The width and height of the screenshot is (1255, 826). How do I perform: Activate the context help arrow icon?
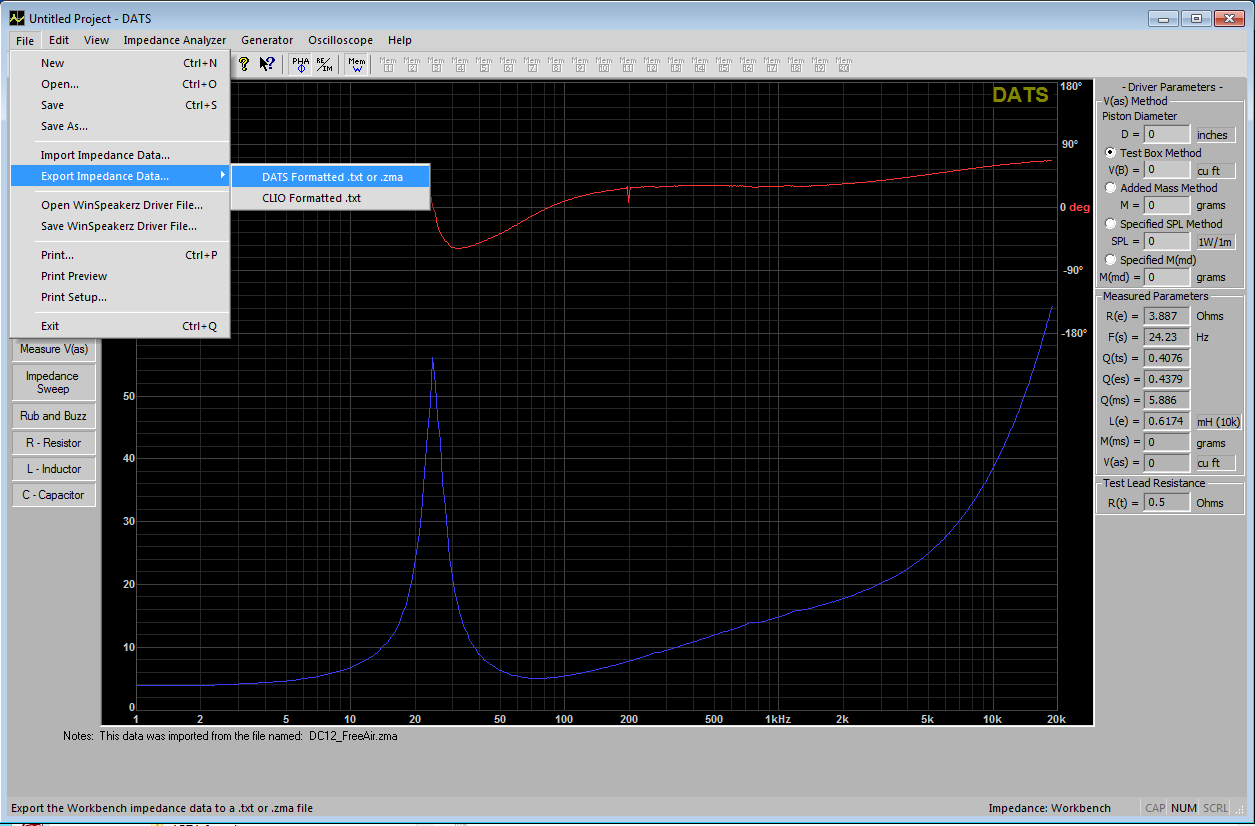point(267,64)
